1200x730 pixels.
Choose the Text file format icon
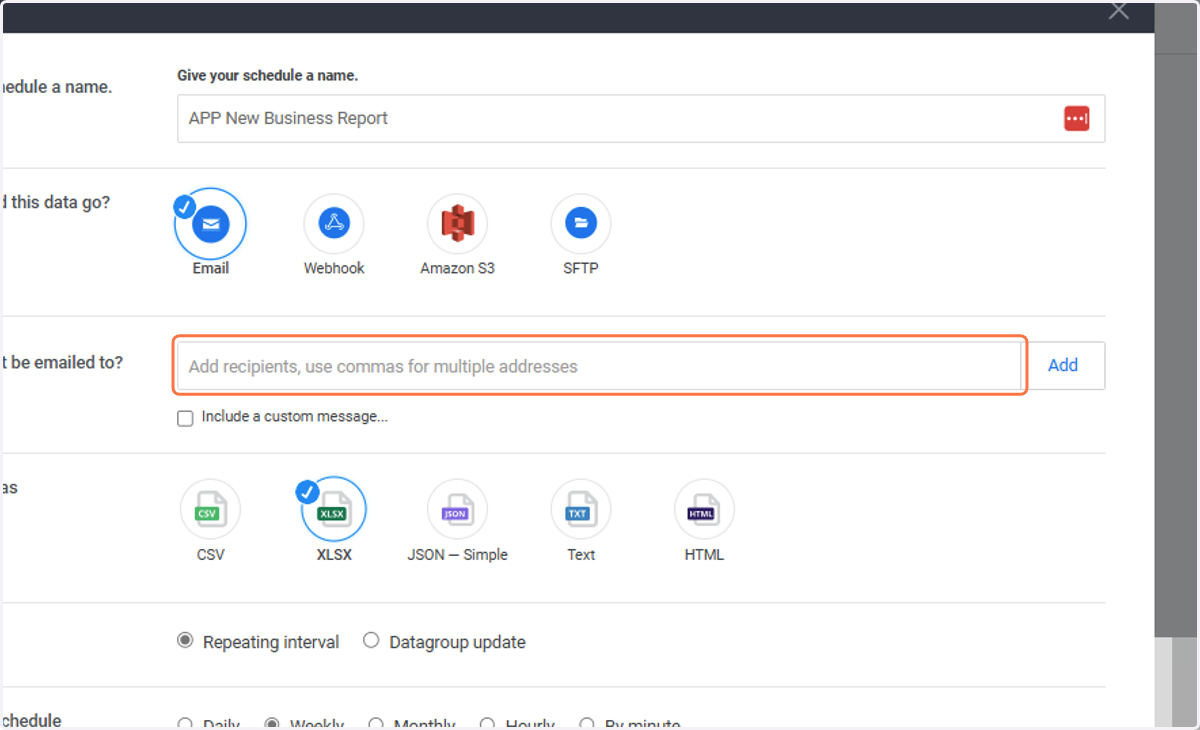point(581,509)
